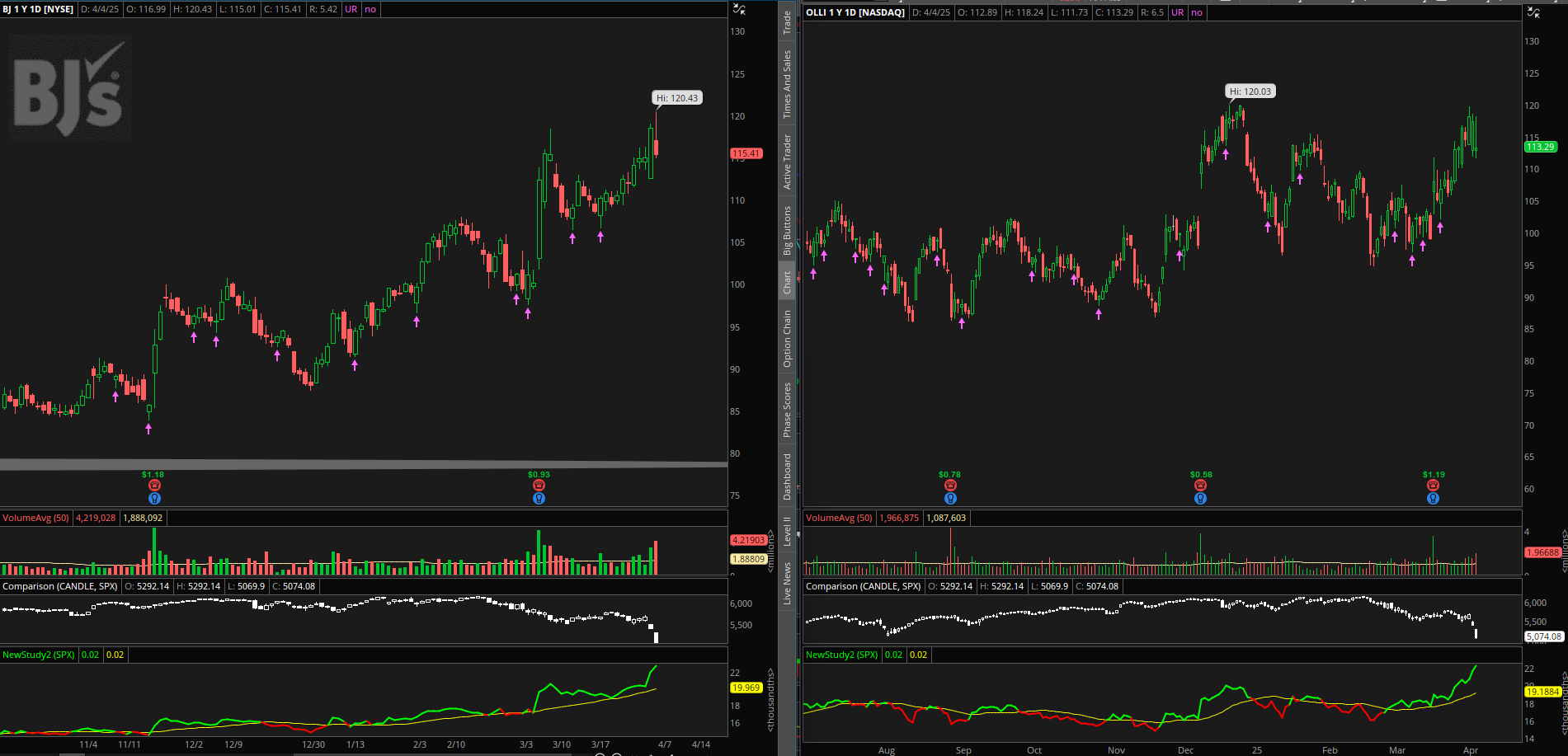The height and width of the screenshot is (756, 1568).
Task: Click the 12/30 date on BJ time axis
Action: (313, 744)
